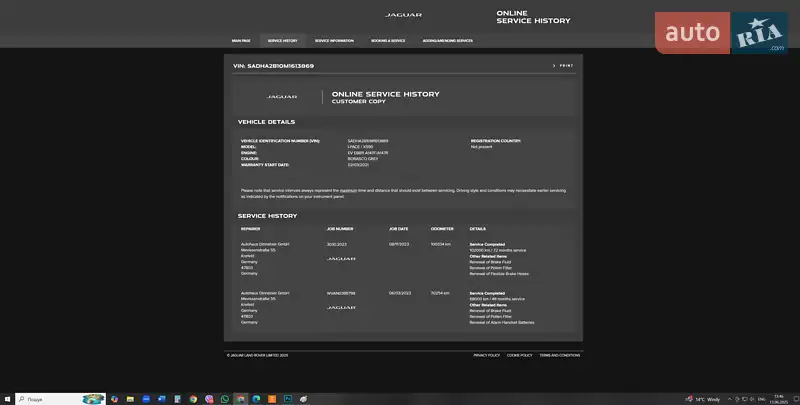800x405 pixels.
Task: Go to Booking a Service tab
Action: tap(388, 41)
